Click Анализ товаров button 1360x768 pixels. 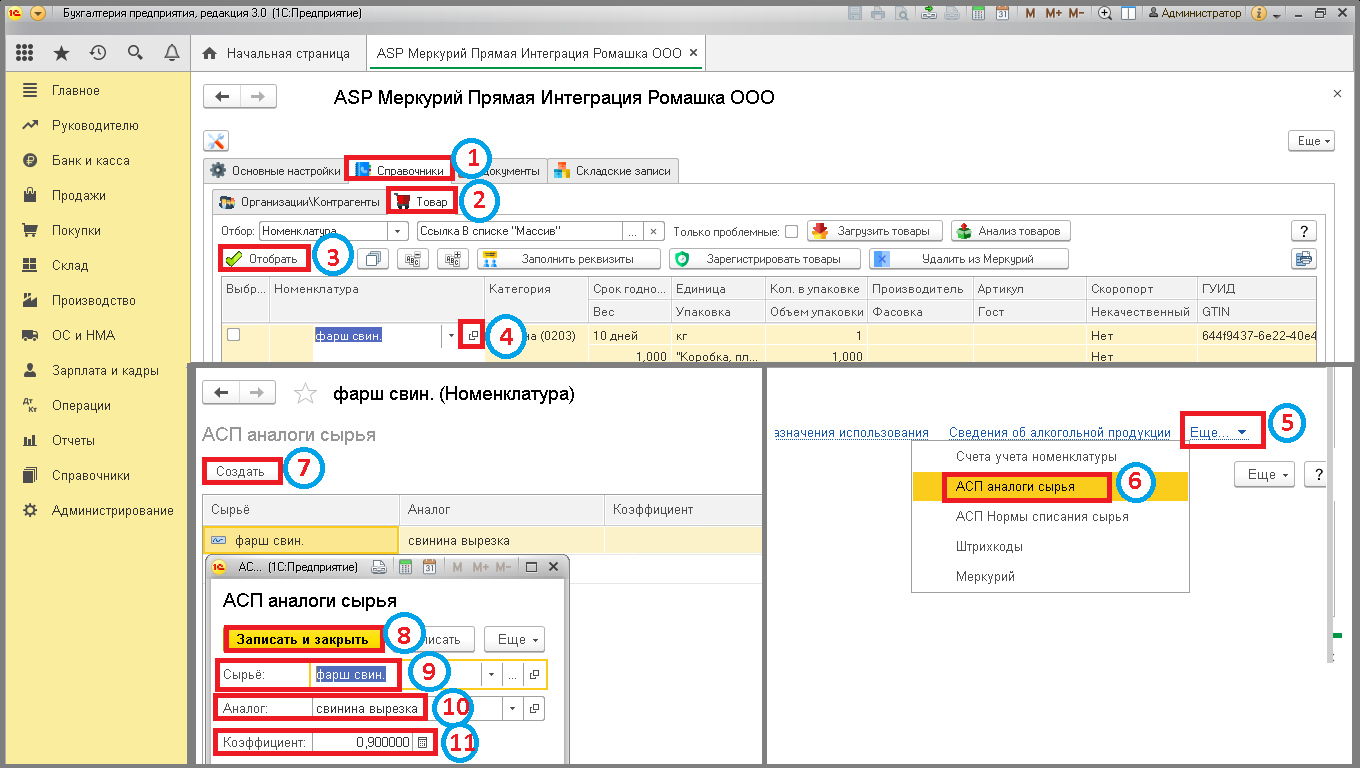tap(1011, 231)
